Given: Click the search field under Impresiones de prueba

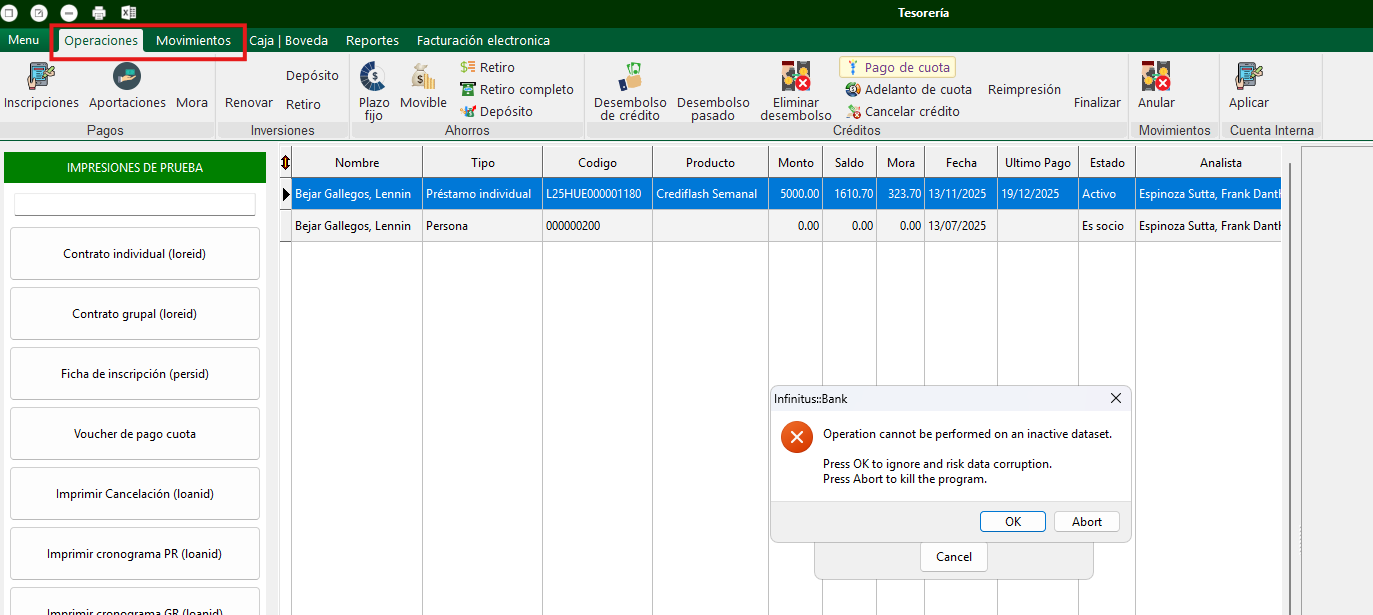Looking at the screenshot, I should click(135, 204).
